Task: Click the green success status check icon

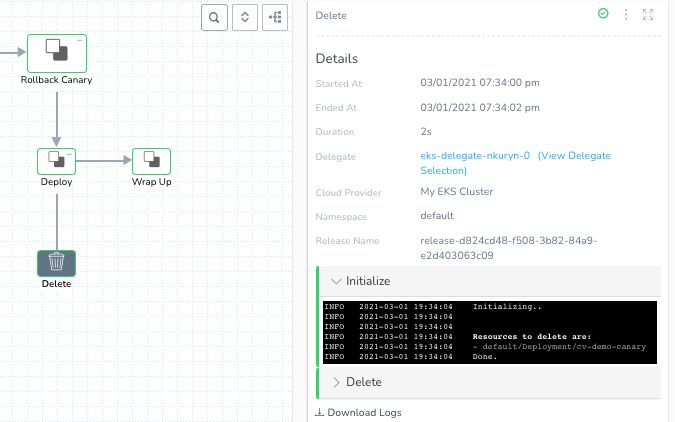Action: coord(603,14)
